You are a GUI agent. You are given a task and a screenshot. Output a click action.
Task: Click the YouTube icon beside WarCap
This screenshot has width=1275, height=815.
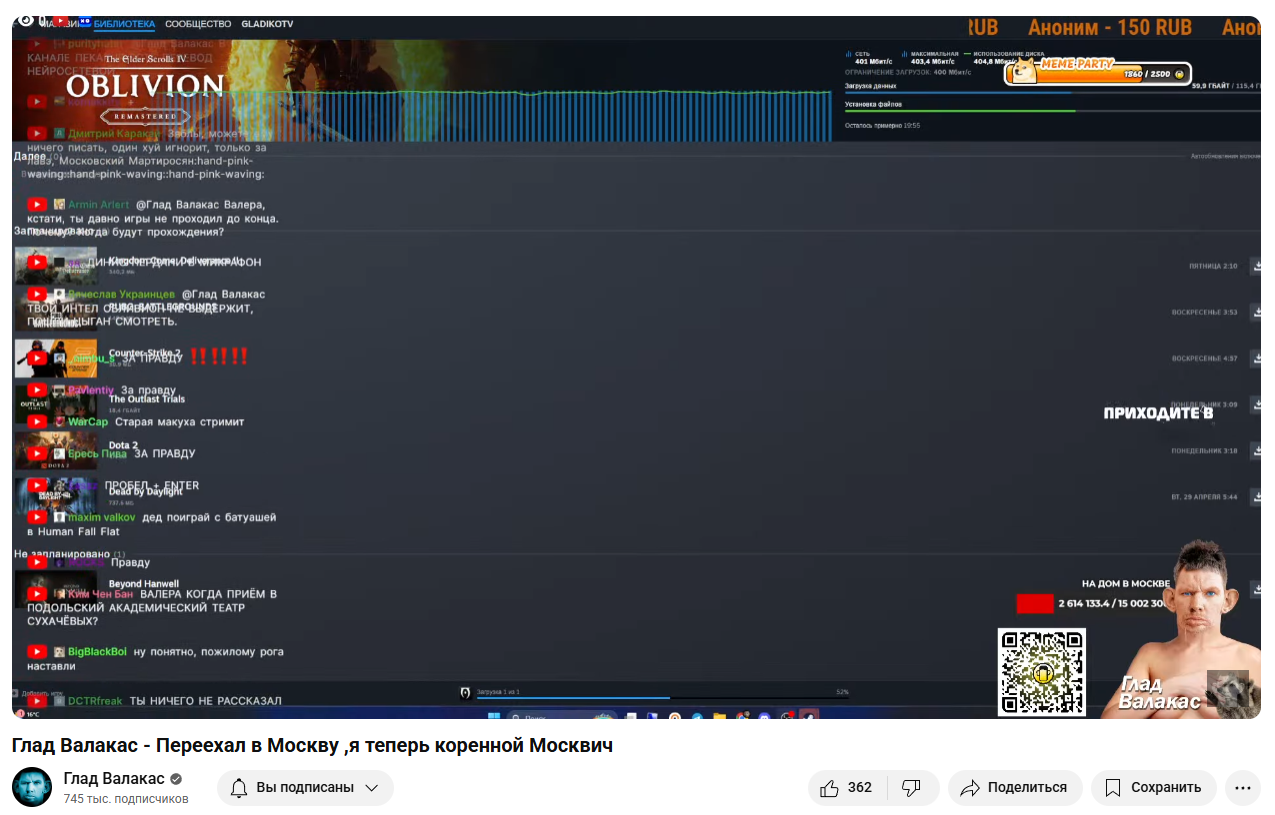pyautogui.click(x=37, y=421)
